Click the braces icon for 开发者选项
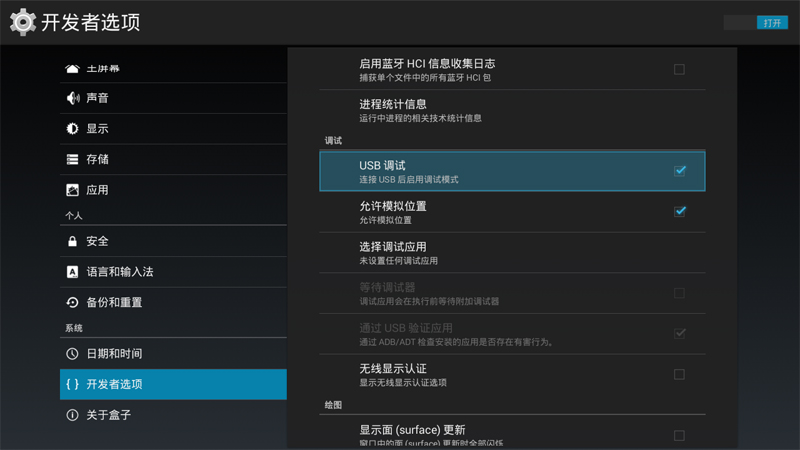 [72, 384]
